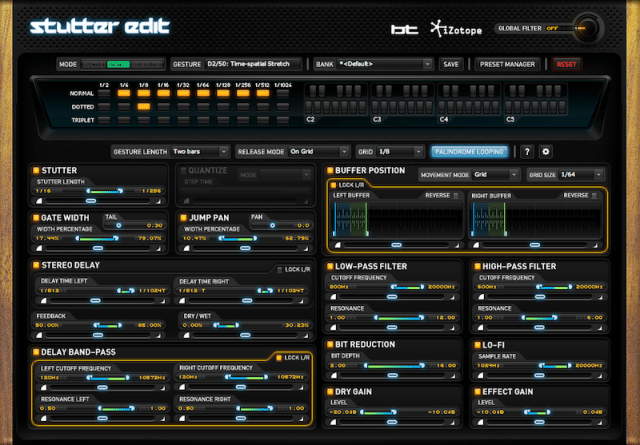Select the Dotted 1/8 stutter value
This screenshot has width=640, height=445.
(x=144, y=107)
